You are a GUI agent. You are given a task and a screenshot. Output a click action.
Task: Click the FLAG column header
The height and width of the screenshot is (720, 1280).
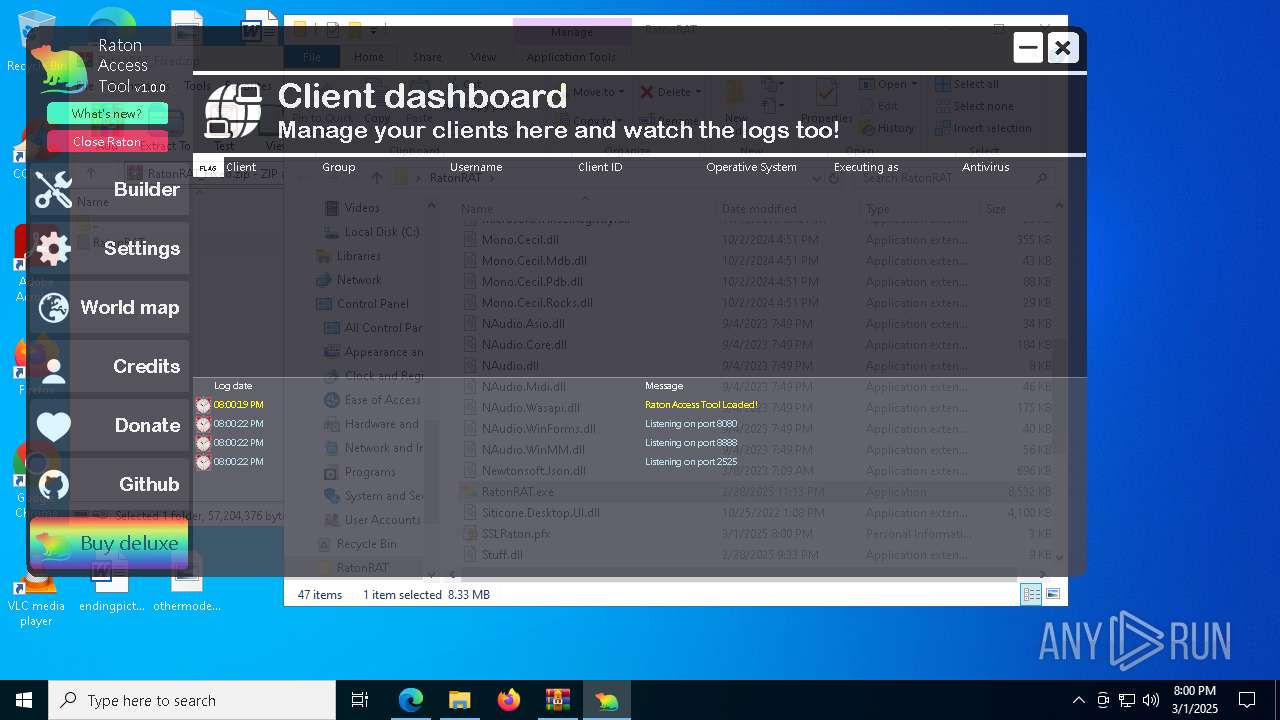pyautogui.click(x=208, y=168)
